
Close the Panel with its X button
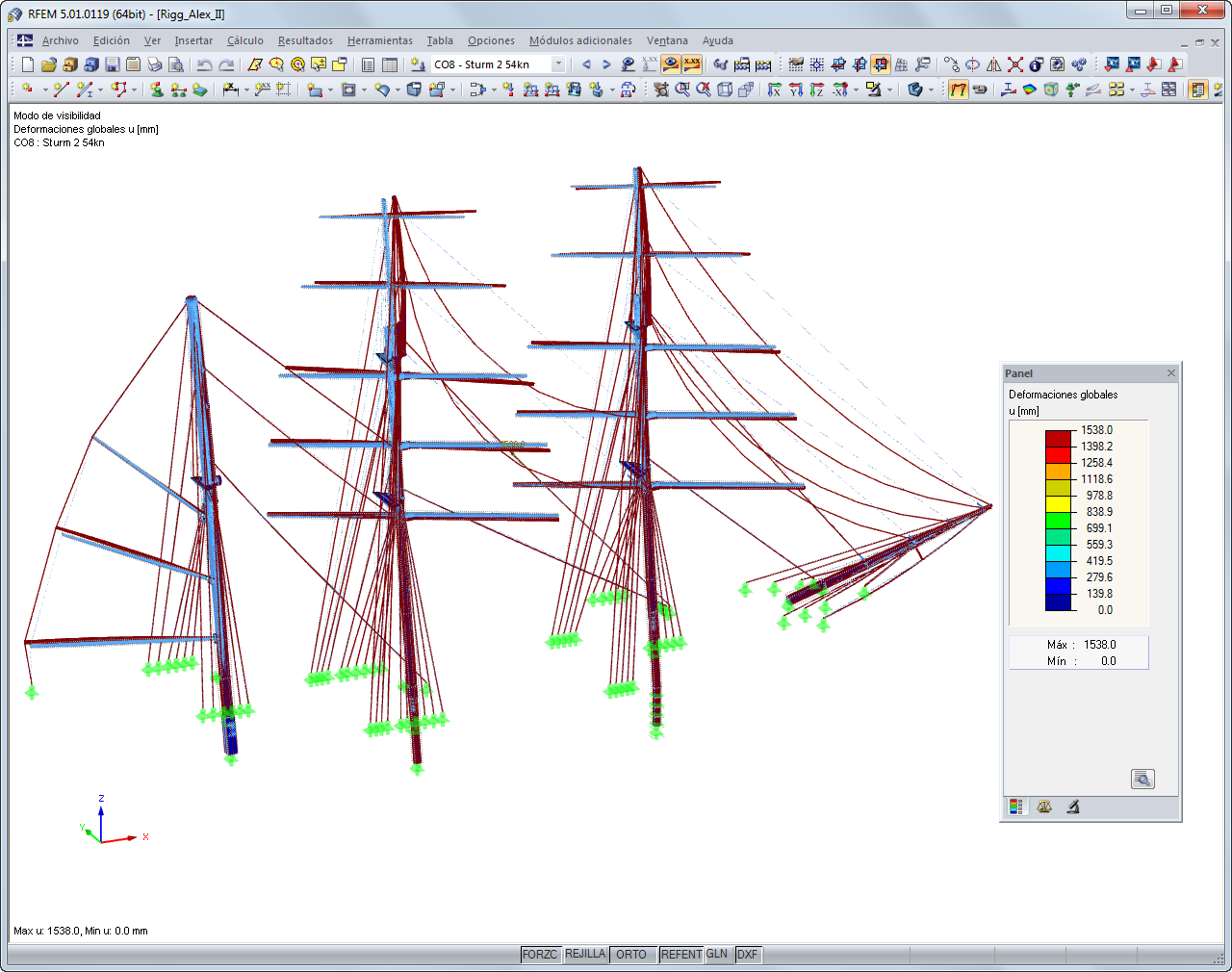[x=1170, y=373]
